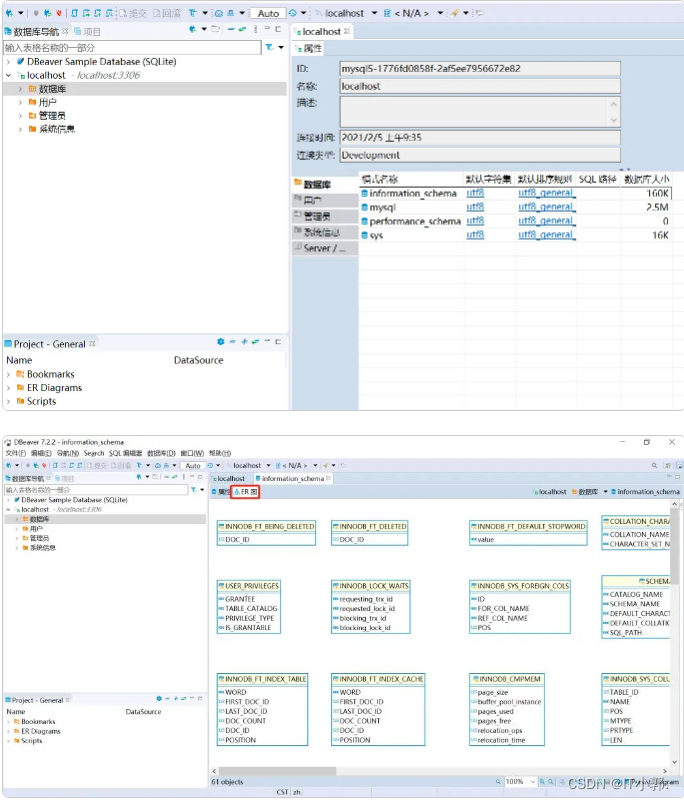This screenshot has width=684, height=800.
Task: Switch to ER 图 tab in lower window
Action: coord(245,492)
